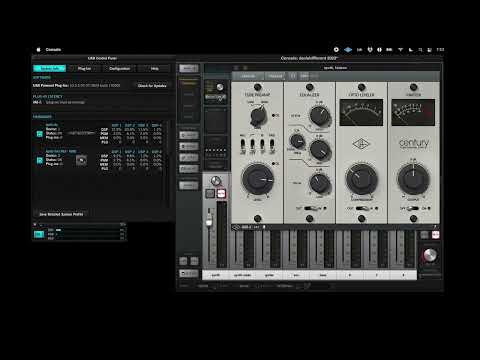Open the Console menu in the menu bar

point(53,50)
